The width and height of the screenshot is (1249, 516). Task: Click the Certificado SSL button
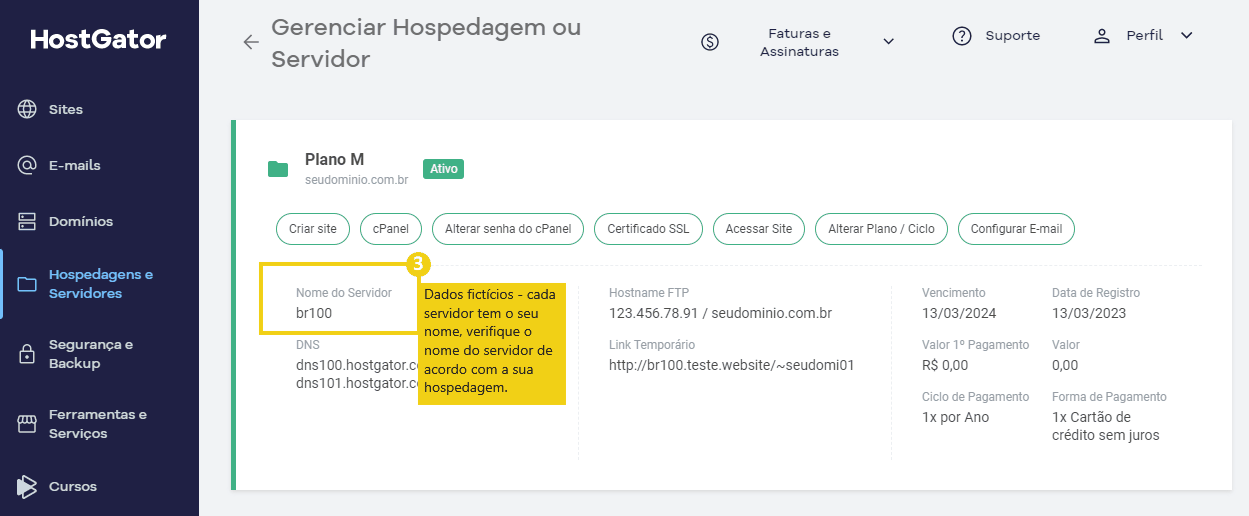(x=649, y=229)
